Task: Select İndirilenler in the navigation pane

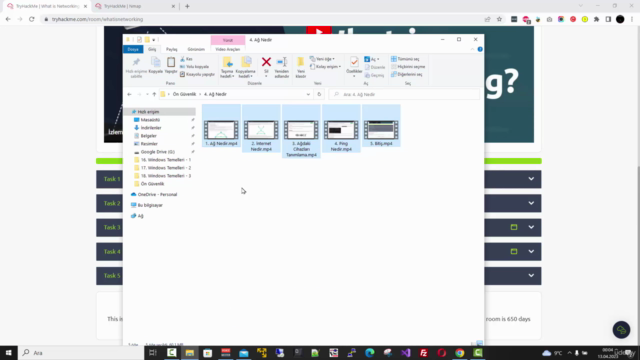Action: tap(151, 128)
